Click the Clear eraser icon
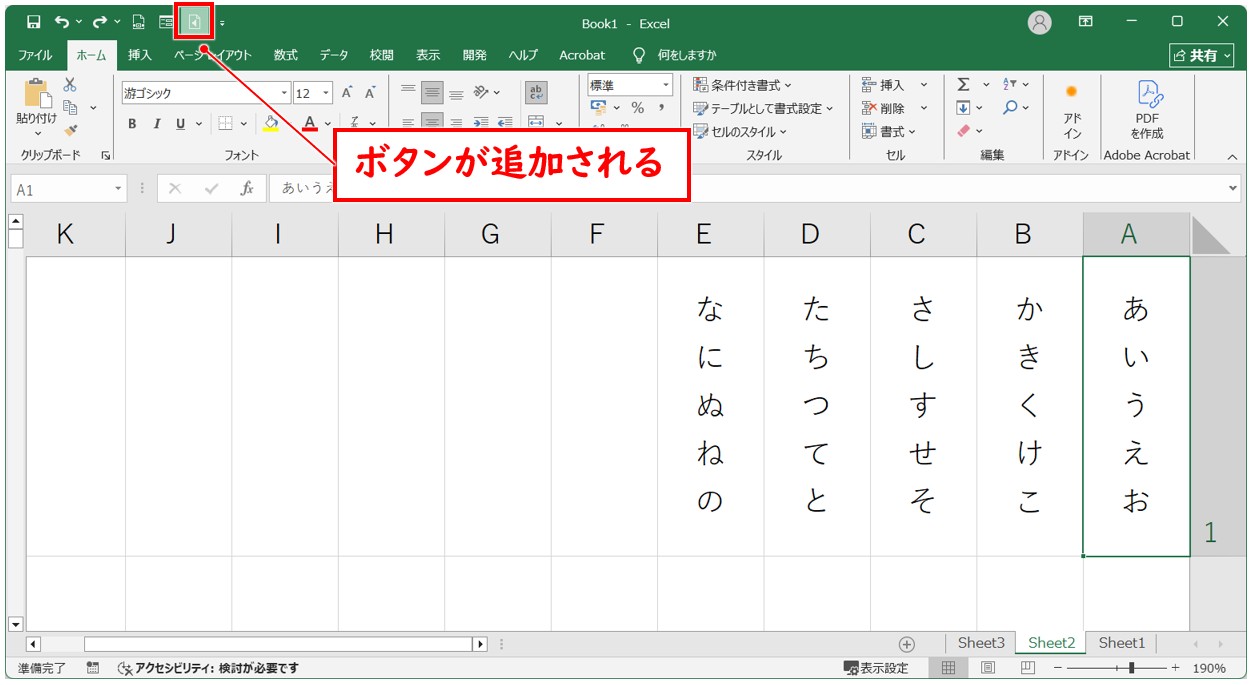The image size is (1254, 685). point(964,131)
